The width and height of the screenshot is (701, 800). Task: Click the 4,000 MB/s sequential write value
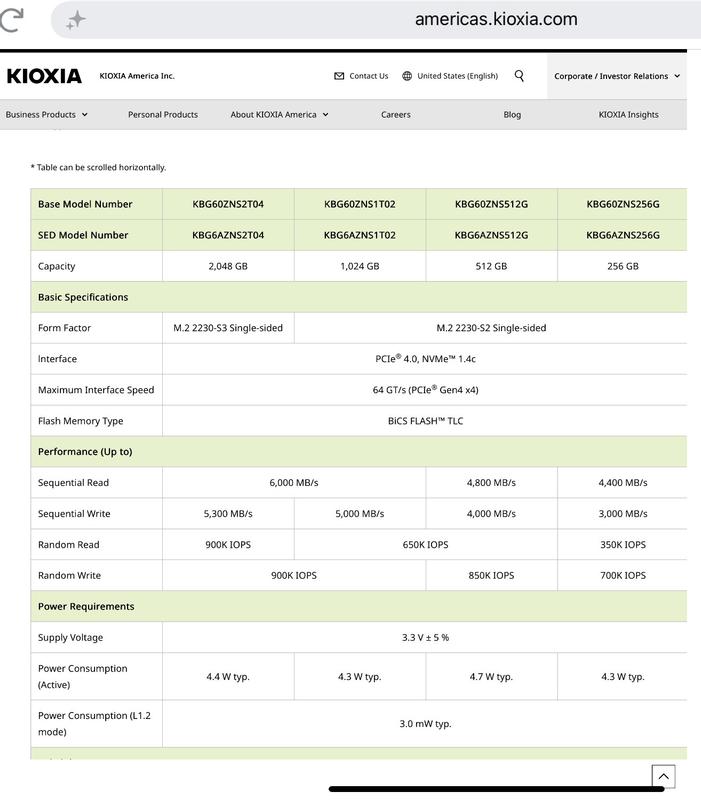tap(491, 514)
